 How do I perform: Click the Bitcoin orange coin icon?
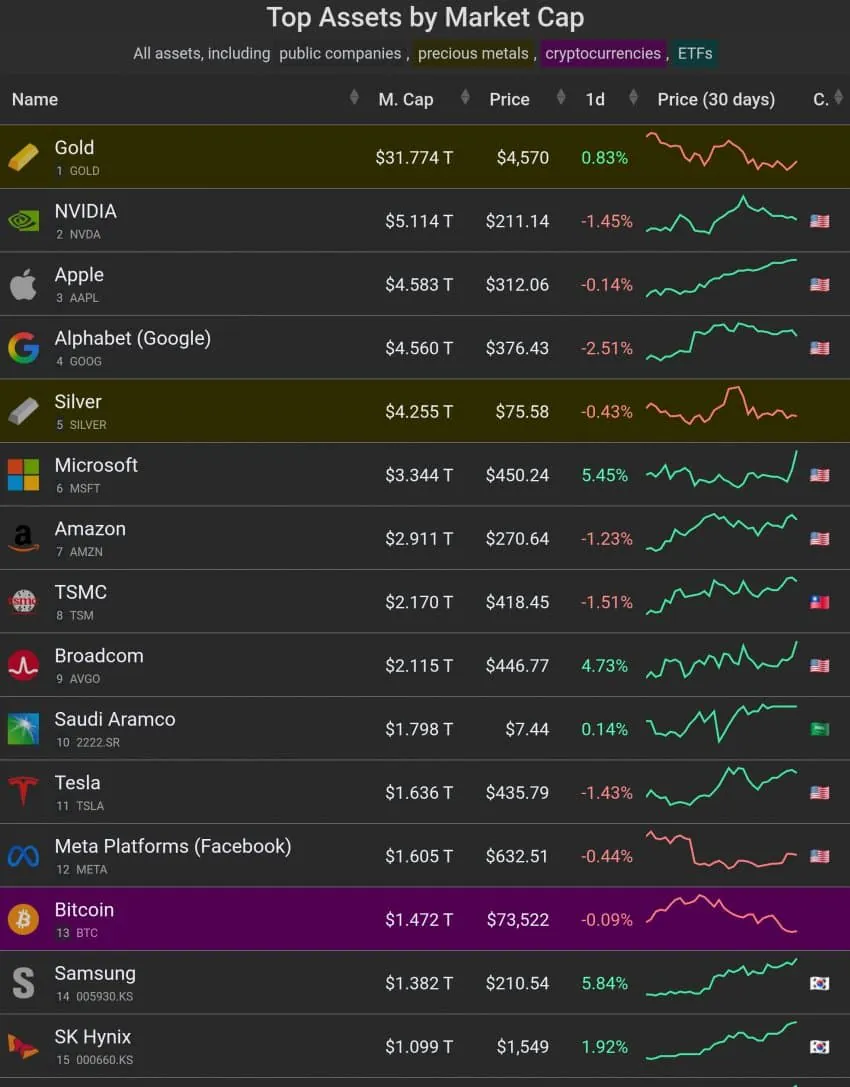tap(24, 920)
